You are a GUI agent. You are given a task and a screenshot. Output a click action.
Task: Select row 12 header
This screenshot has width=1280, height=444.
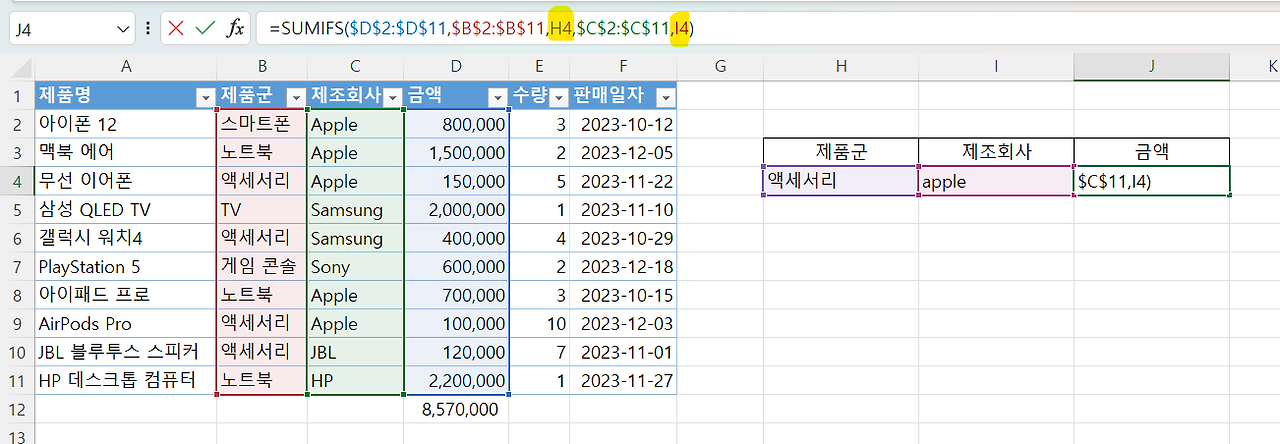tap(17, 409)
